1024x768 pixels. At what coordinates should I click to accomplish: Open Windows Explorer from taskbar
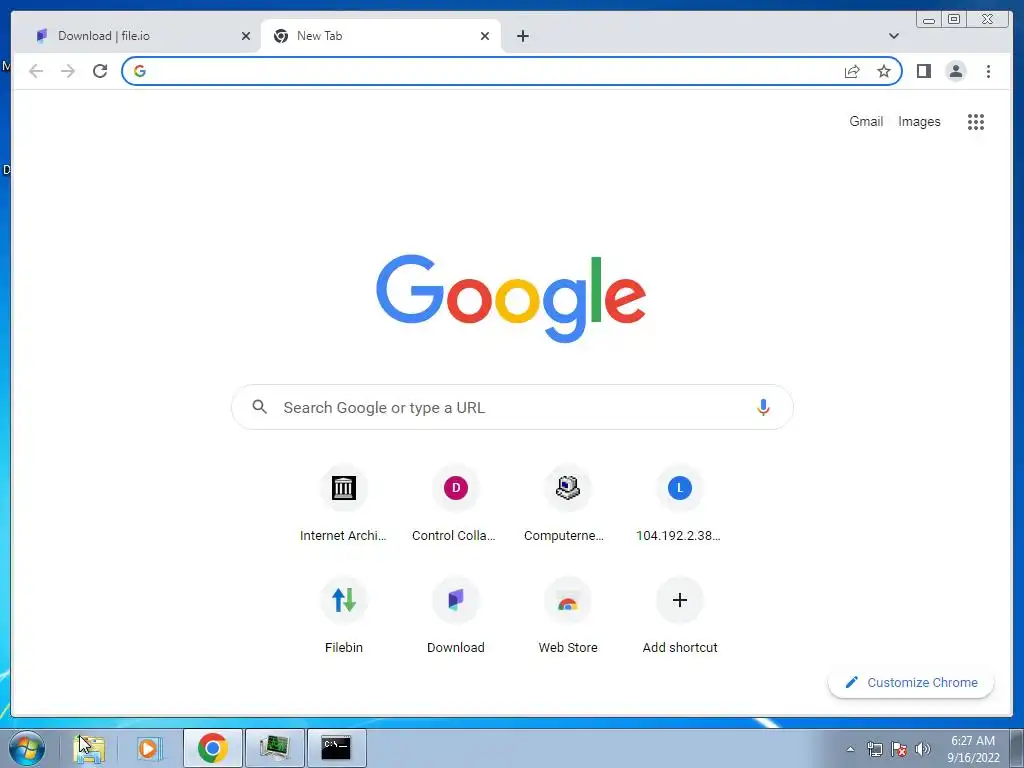89,748
